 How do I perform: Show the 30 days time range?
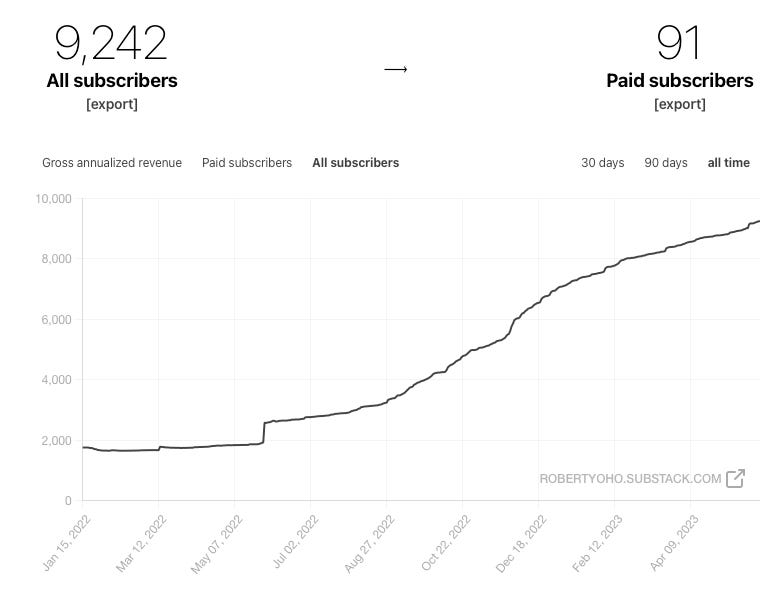[x=602, y=163]
